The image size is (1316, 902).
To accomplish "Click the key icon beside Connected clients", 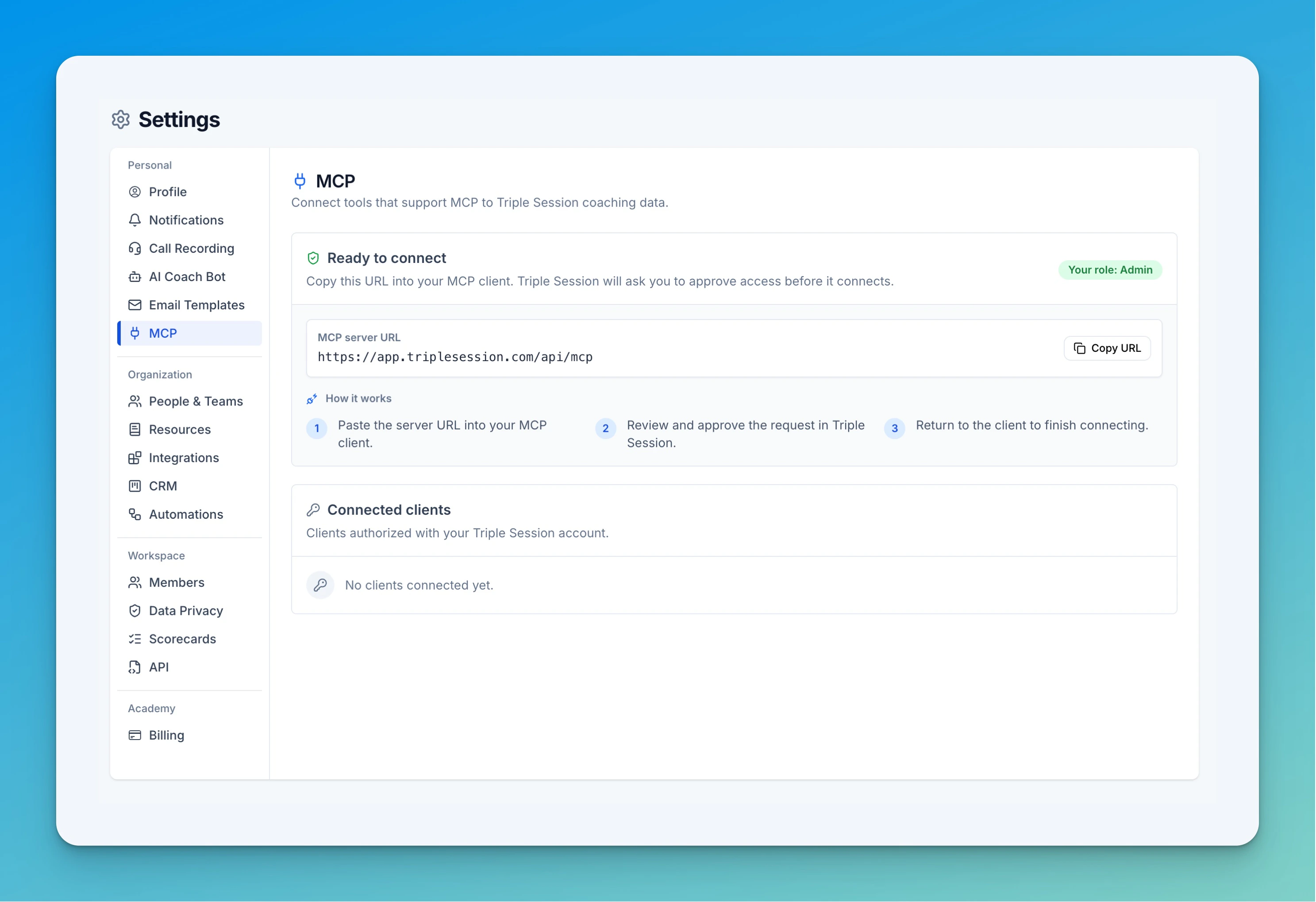I will (313, 510).
